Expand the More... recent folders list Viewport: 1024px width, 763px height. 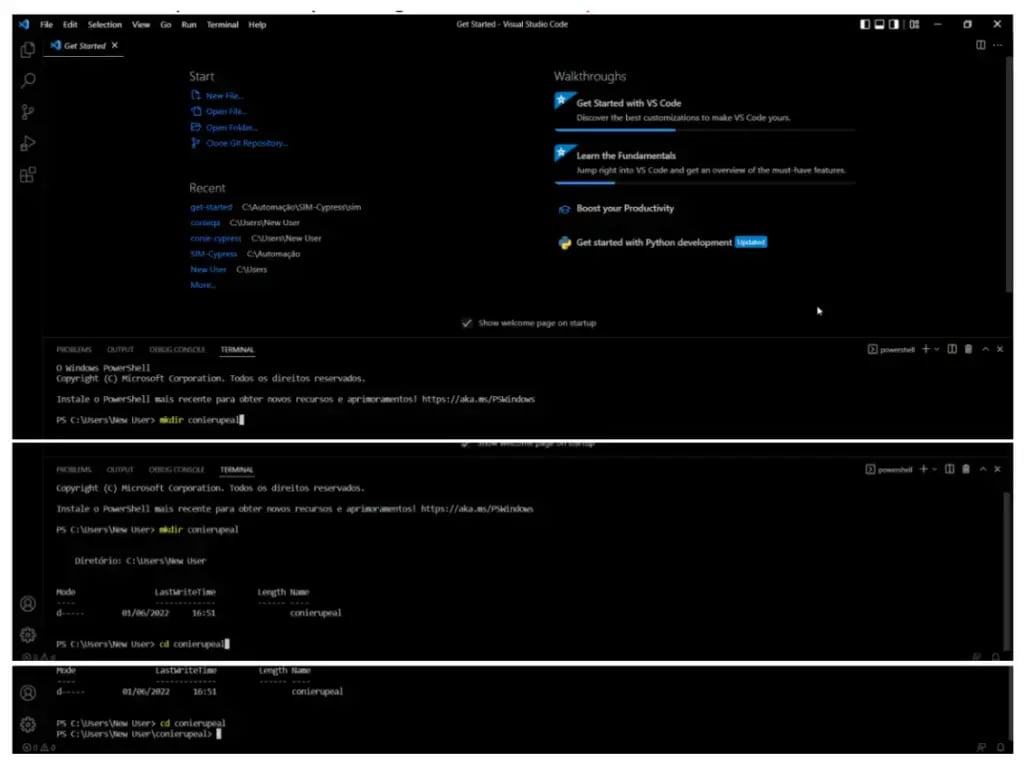[203, 285]
